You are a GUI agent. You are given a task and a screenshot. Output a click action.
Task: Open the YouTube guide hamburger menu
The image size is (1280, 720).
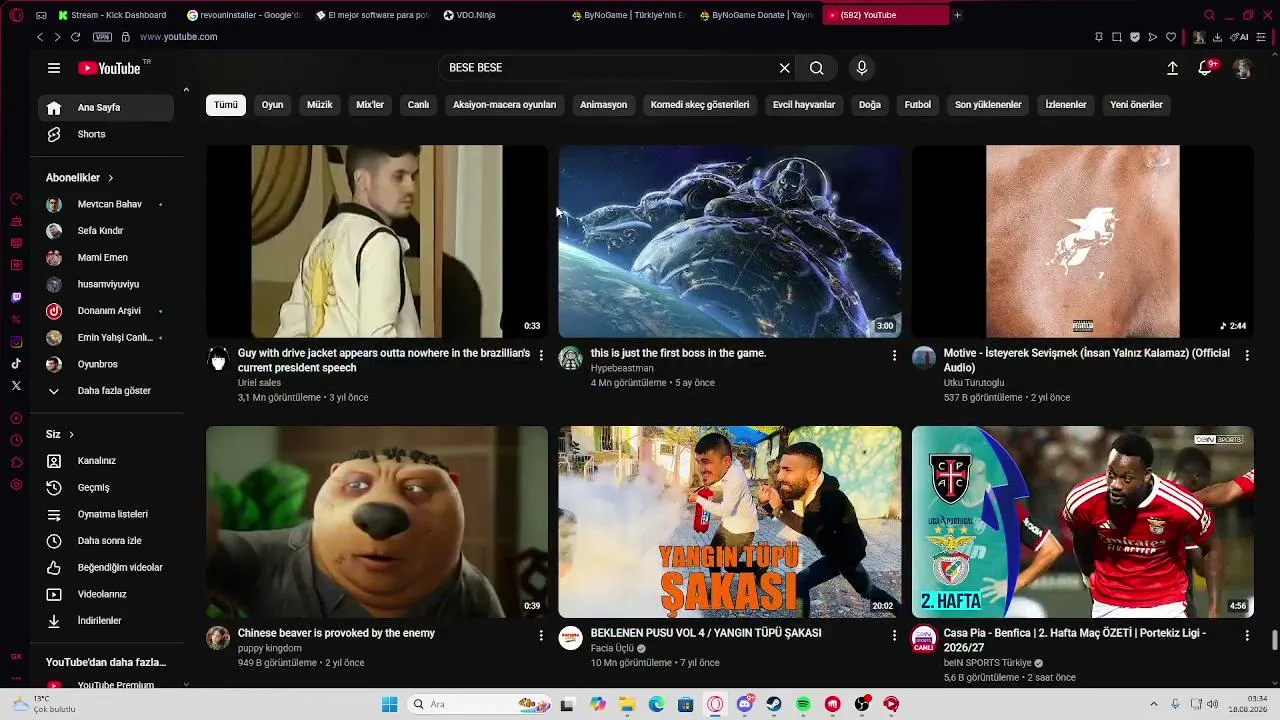pos(54,68)
